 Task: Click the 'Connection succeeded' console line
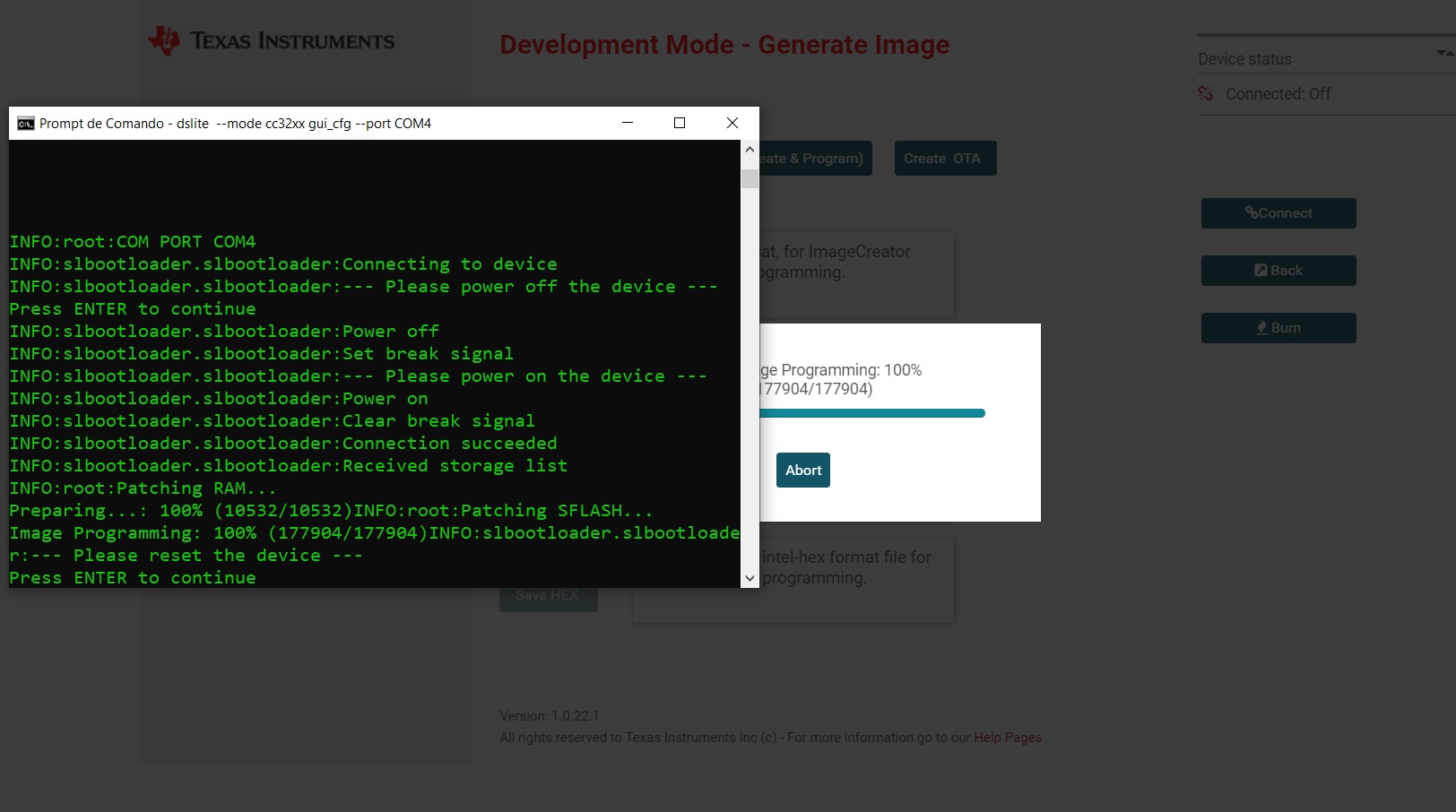click(x=283, y=444)
